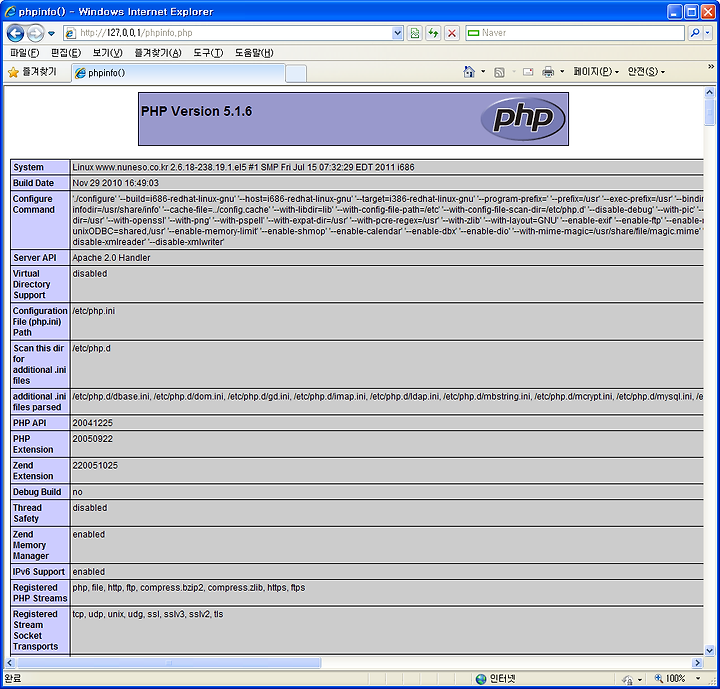Viewport: 720px width, 689px height.
Task: Click the Read Mail envelope icon
Action: pos(528,72)
